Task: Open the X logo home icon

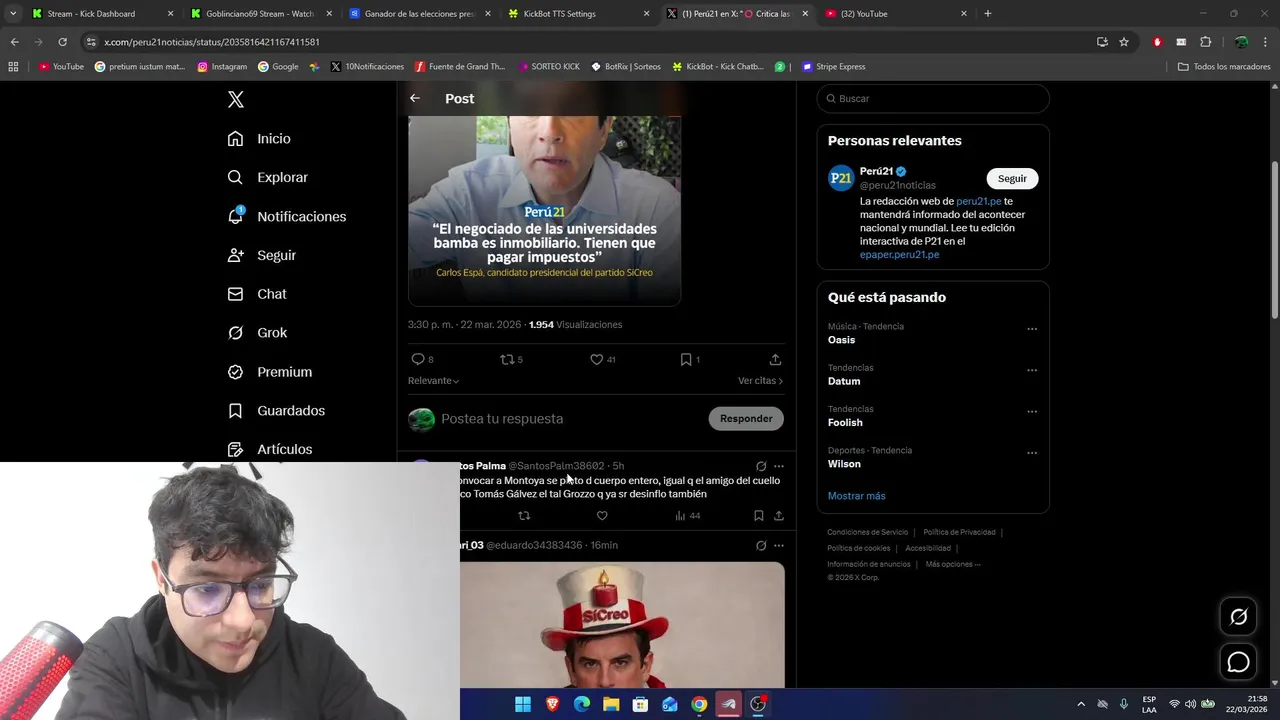Action: [x=236, y=99]
